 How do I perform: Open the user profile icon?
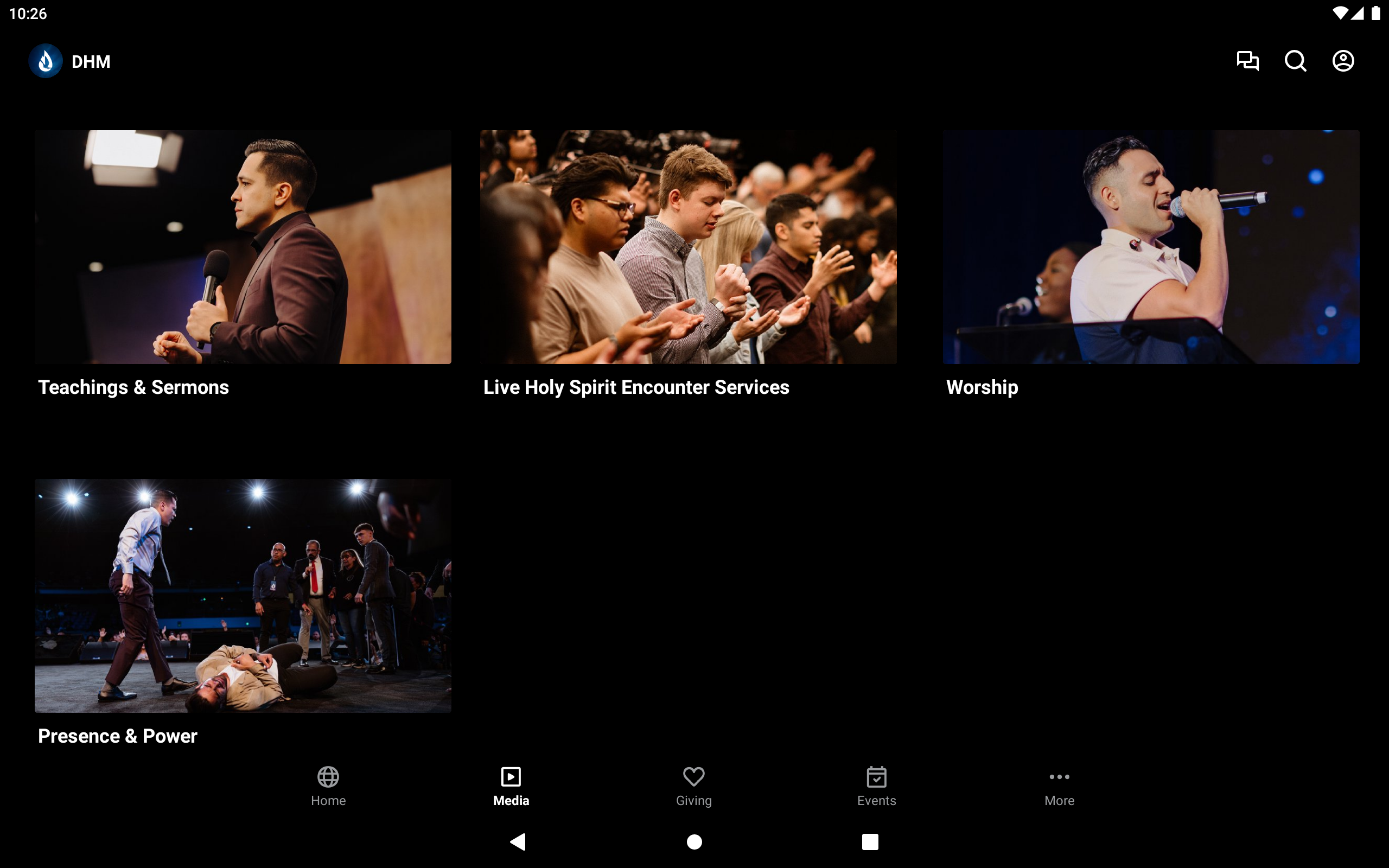[x=1342, y=61]
